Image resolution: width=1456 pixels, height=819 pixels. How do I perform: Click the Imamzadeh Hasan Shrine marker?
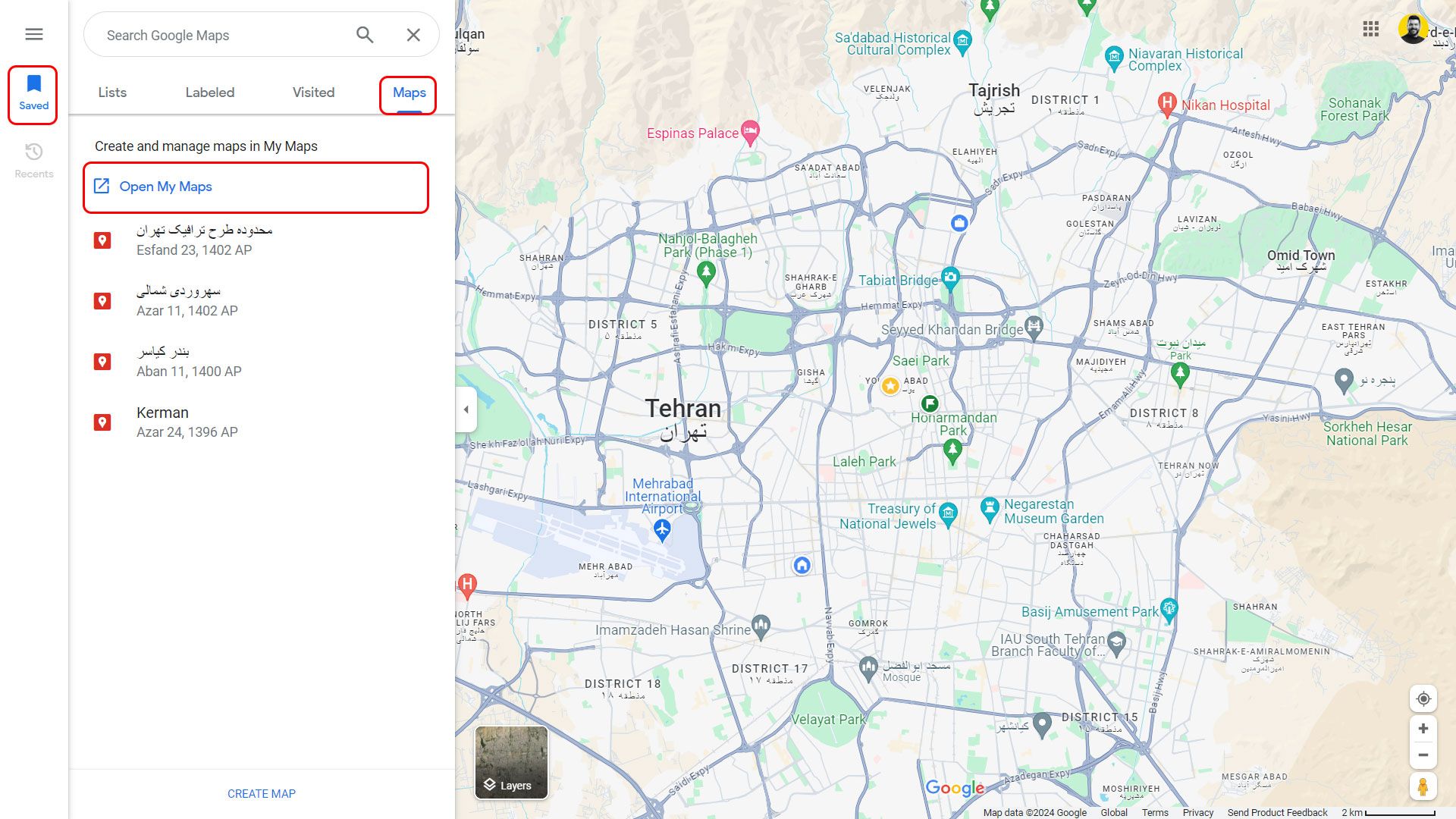pyautogui.click(x=761, y=626)
